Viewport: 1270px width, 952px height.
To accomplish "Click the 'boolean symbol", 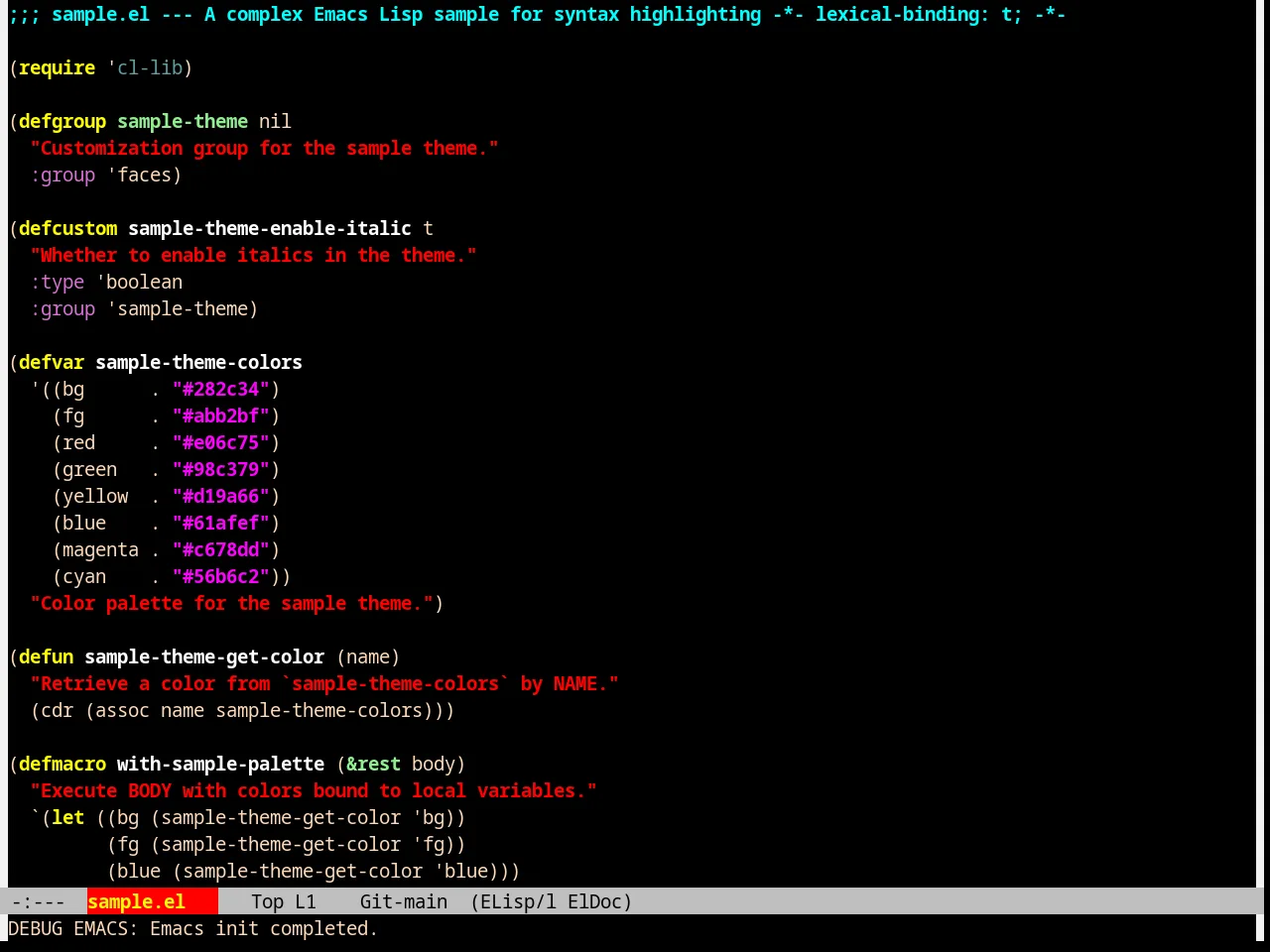I will (x=139, y=282).
